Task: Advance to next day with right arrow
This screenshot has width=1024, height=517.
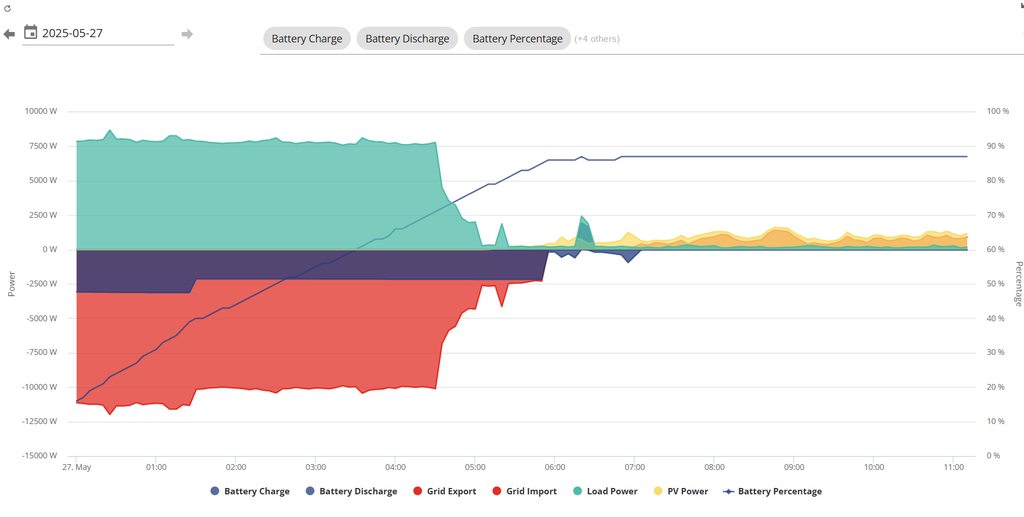Action: point(187,34)
